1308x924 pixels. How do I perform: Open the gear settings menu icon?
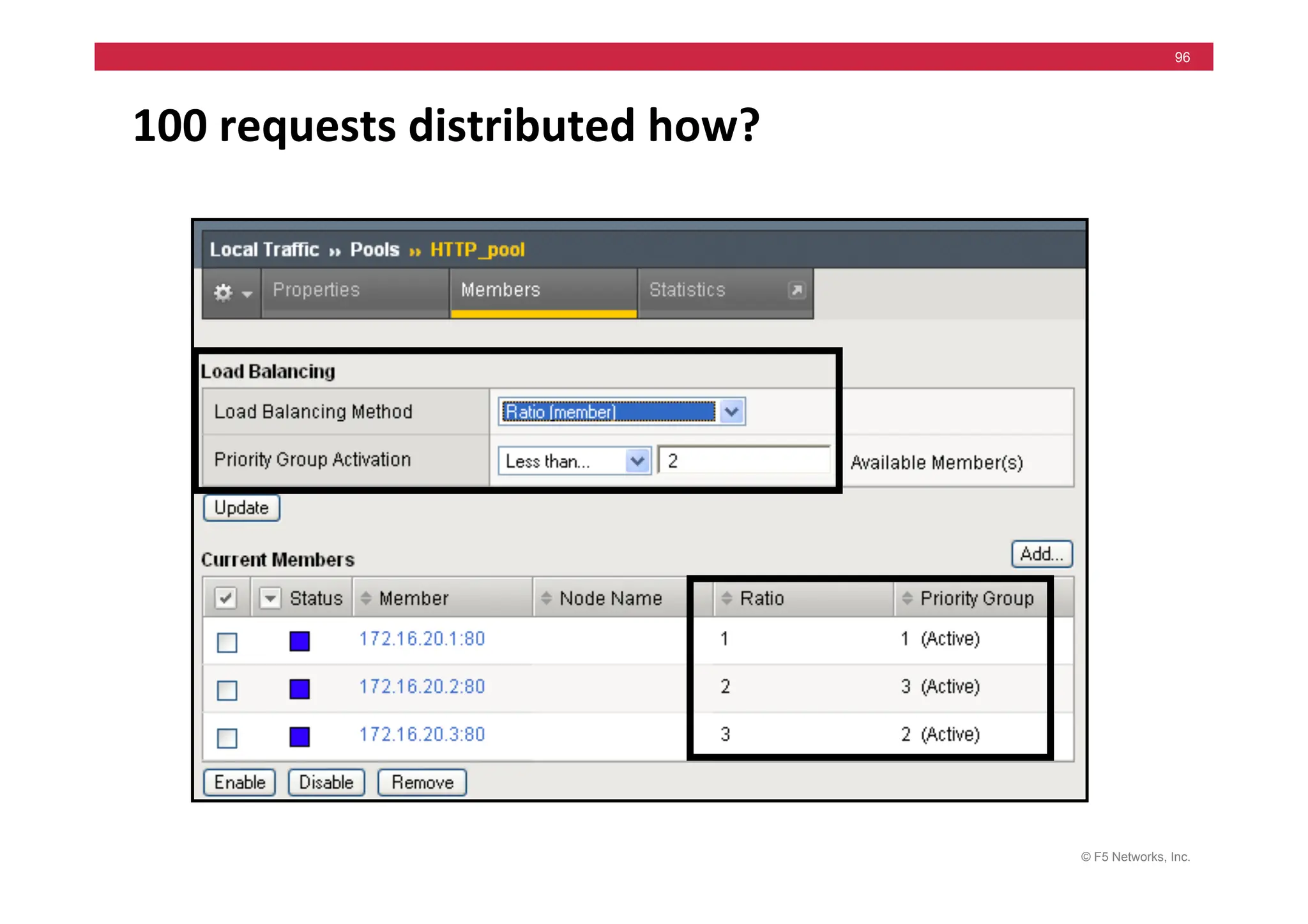coord(232,292)
